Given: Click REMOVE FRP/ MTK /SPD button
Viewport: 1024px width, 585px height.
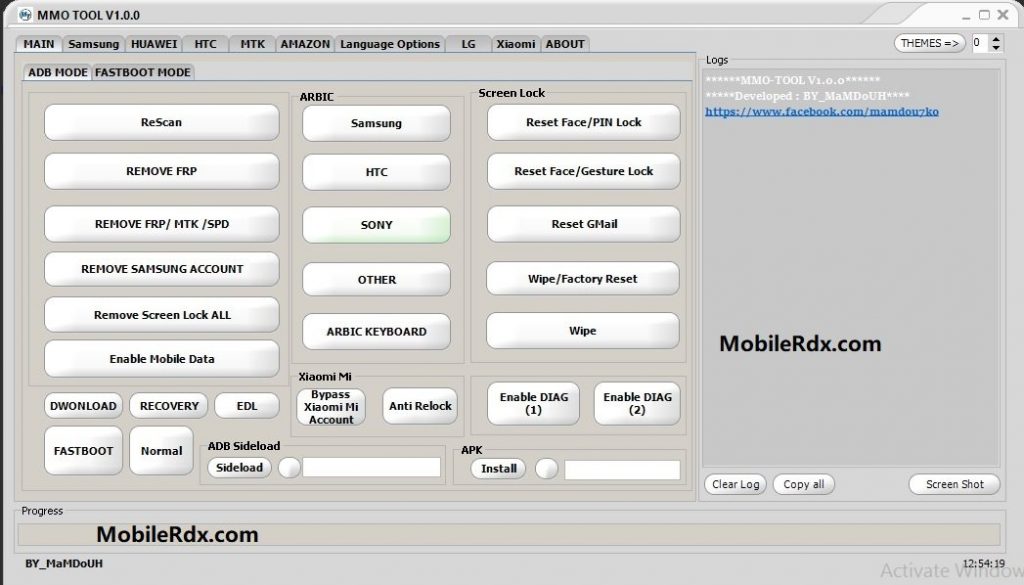Looking at the screenshot, I should [161, 224].
